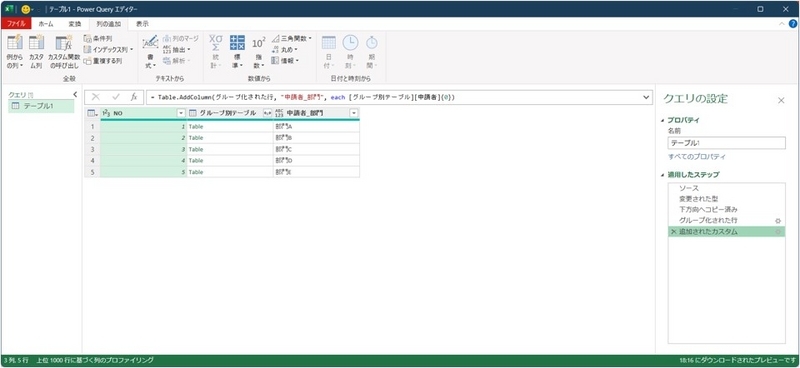
Task: Expand the formula bar with the chevron
Action: [646, 97]
